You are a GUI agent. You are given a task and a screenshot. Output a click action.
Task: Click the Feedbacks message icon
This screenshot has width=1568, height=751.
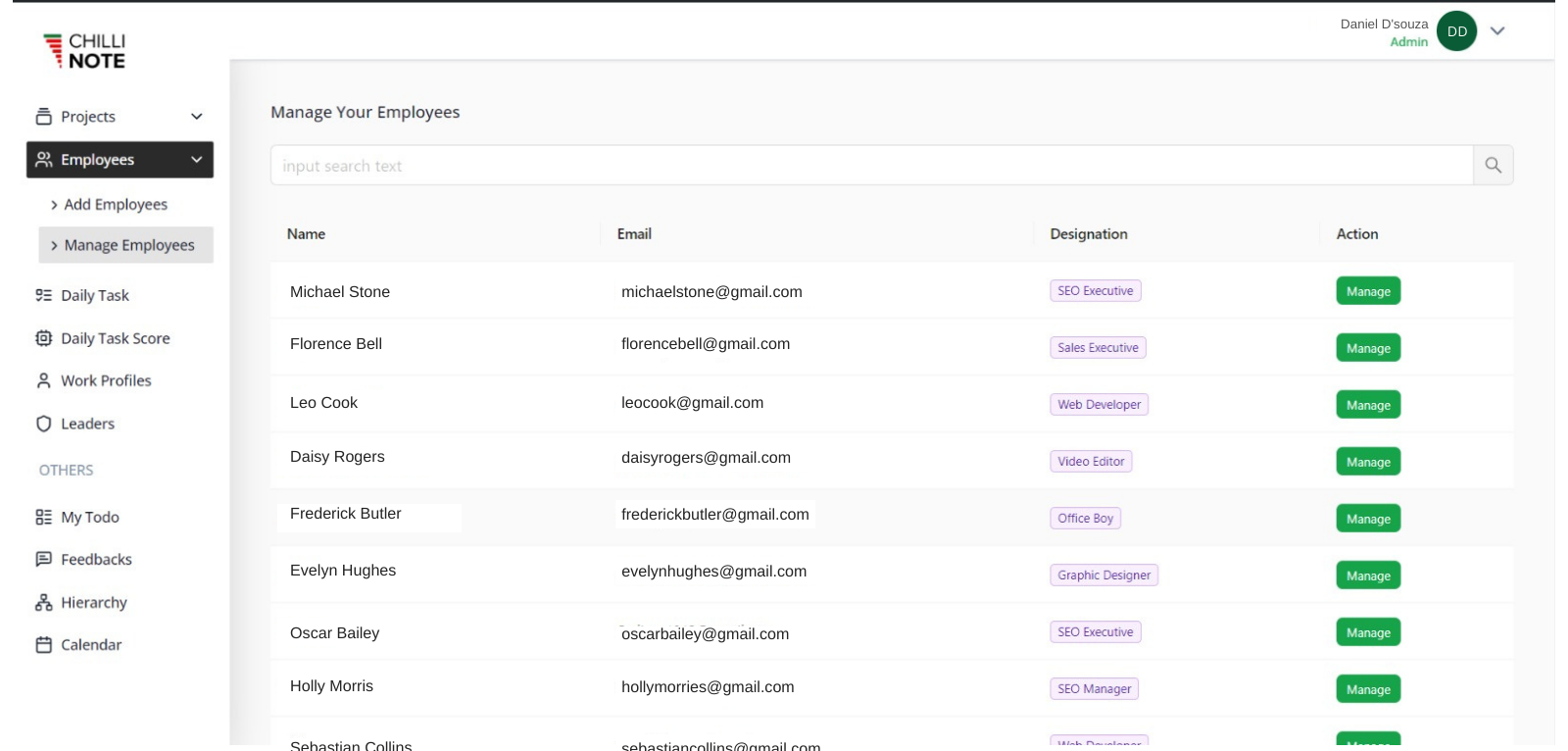point(43,560)
